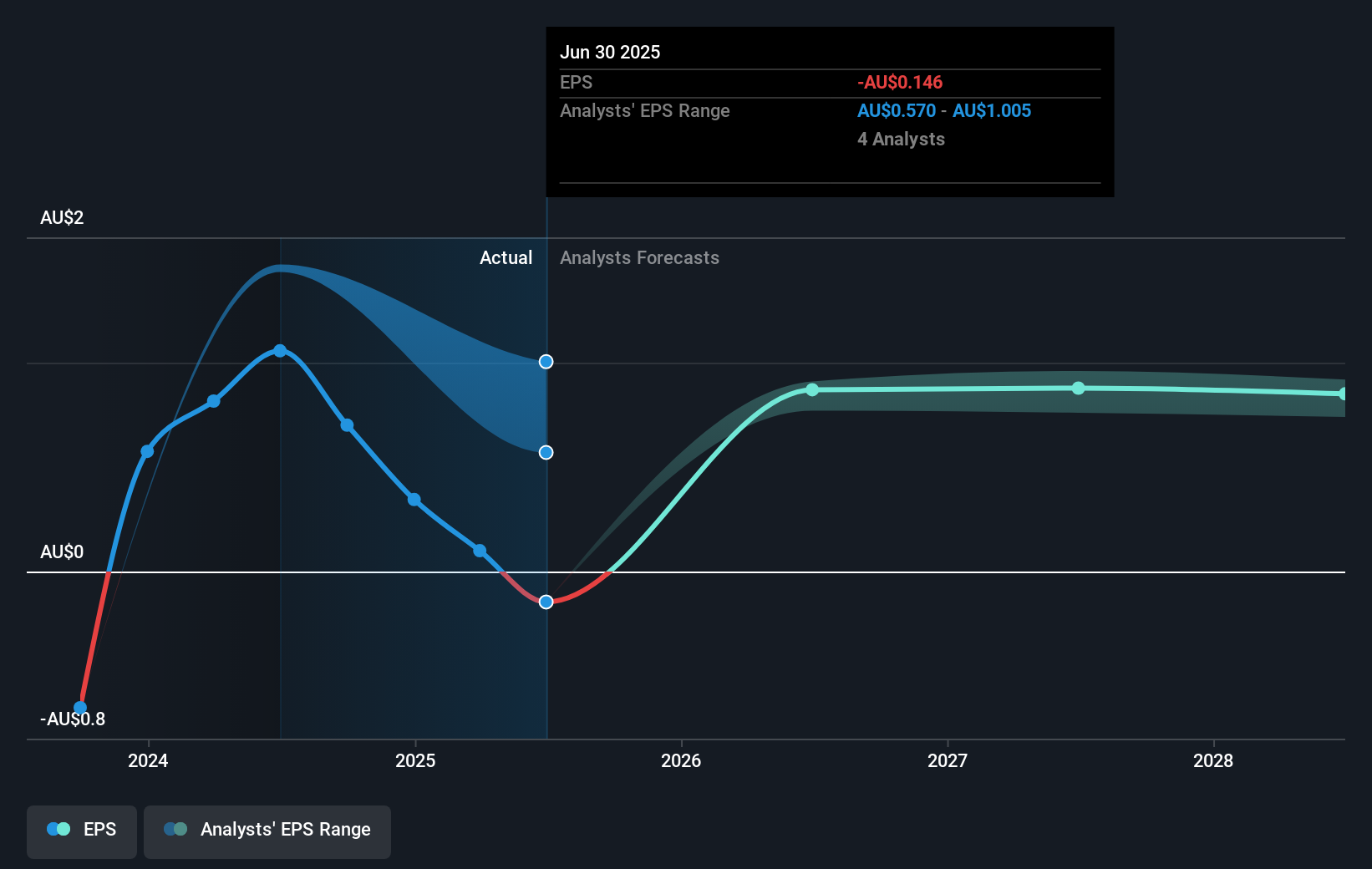Click the EPS data point crossing AU$0 in 2025
Screen dimensions: 1372x869
click(x=480, y=551)
